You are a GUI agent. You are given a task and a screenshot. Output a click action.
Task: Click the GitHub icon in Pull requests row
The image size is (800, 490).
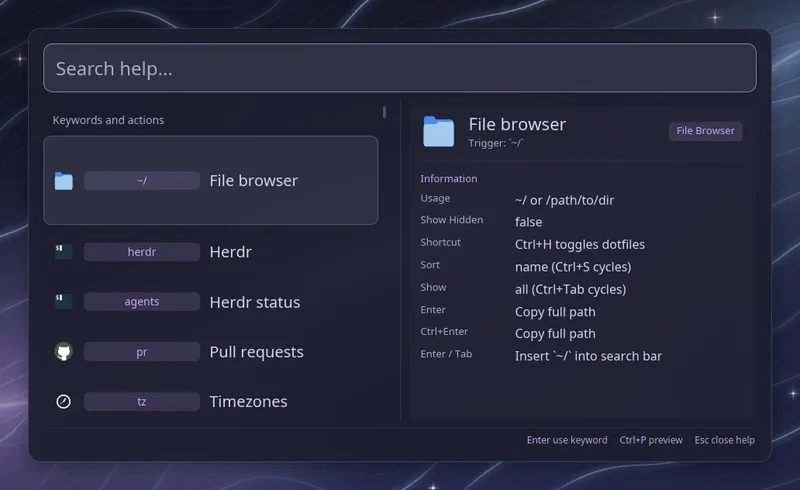coord(64,352)
